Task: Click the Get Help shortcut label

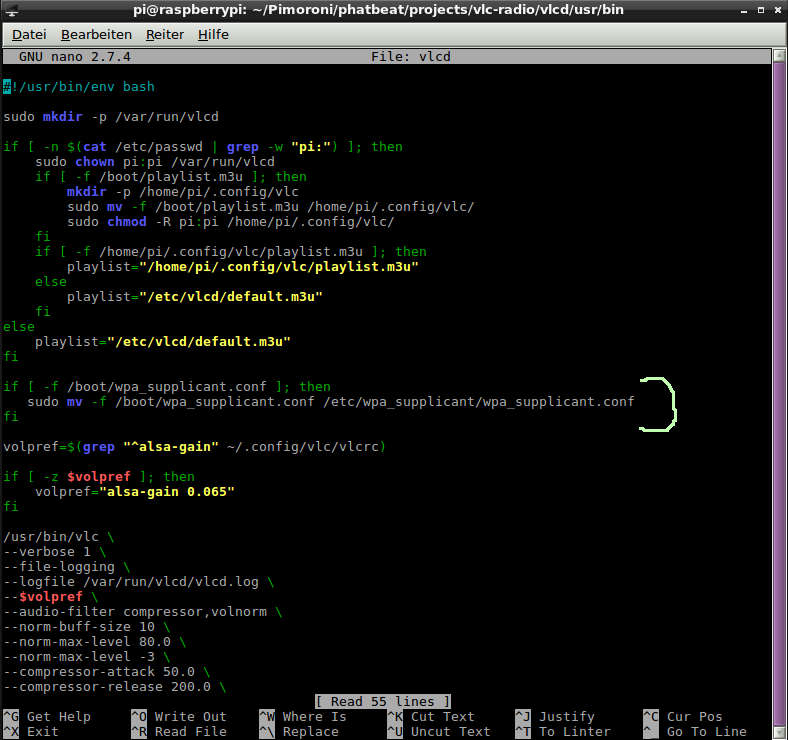Action: 58,716
